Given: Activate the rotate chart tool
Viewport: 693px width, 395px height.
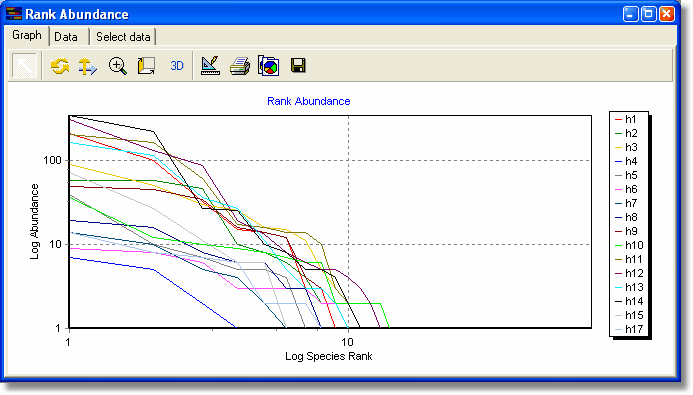Looking at the screenshot, I should click(60, 66).
